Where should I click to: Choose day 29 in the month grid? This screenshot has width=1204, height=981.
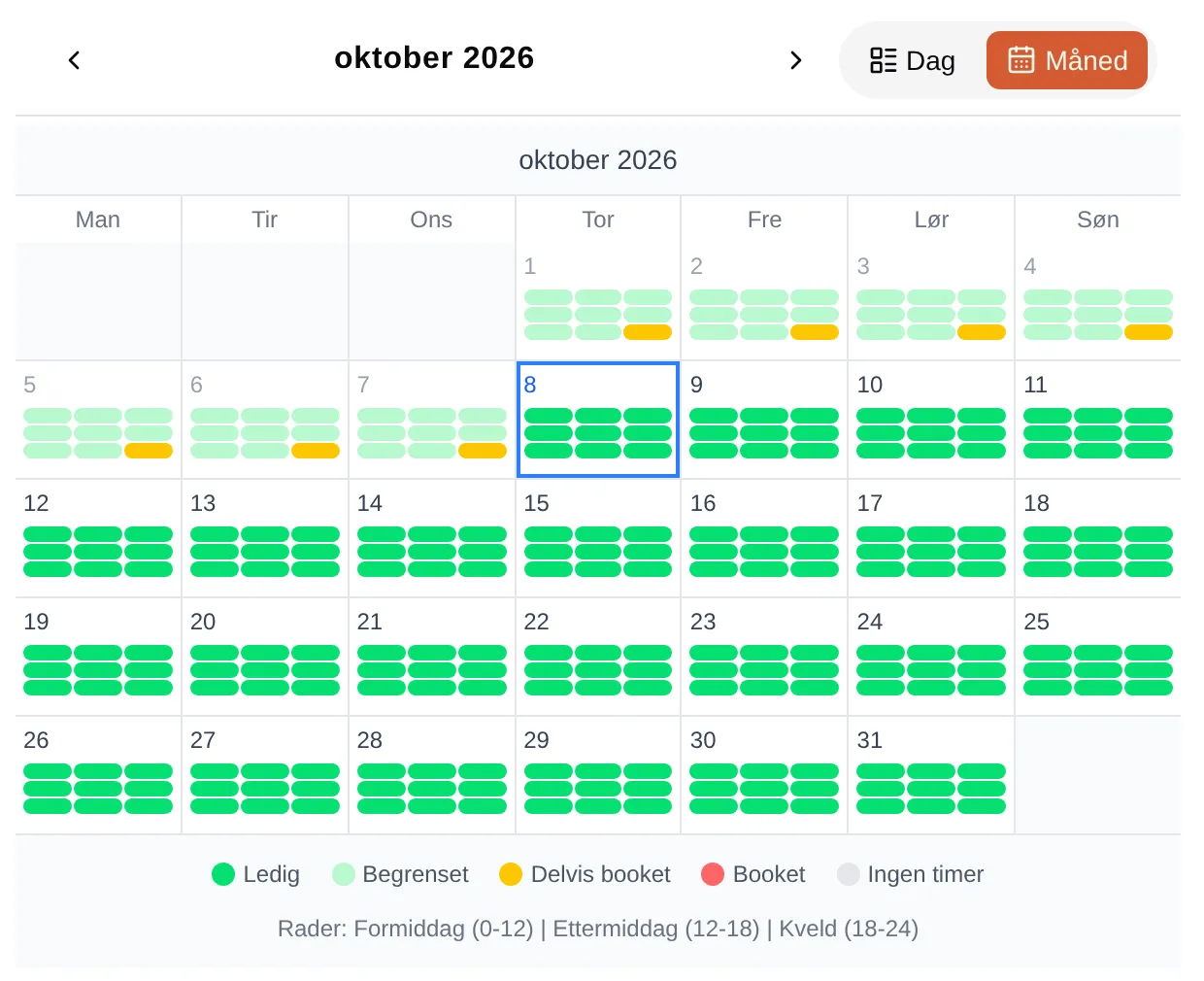598,775
